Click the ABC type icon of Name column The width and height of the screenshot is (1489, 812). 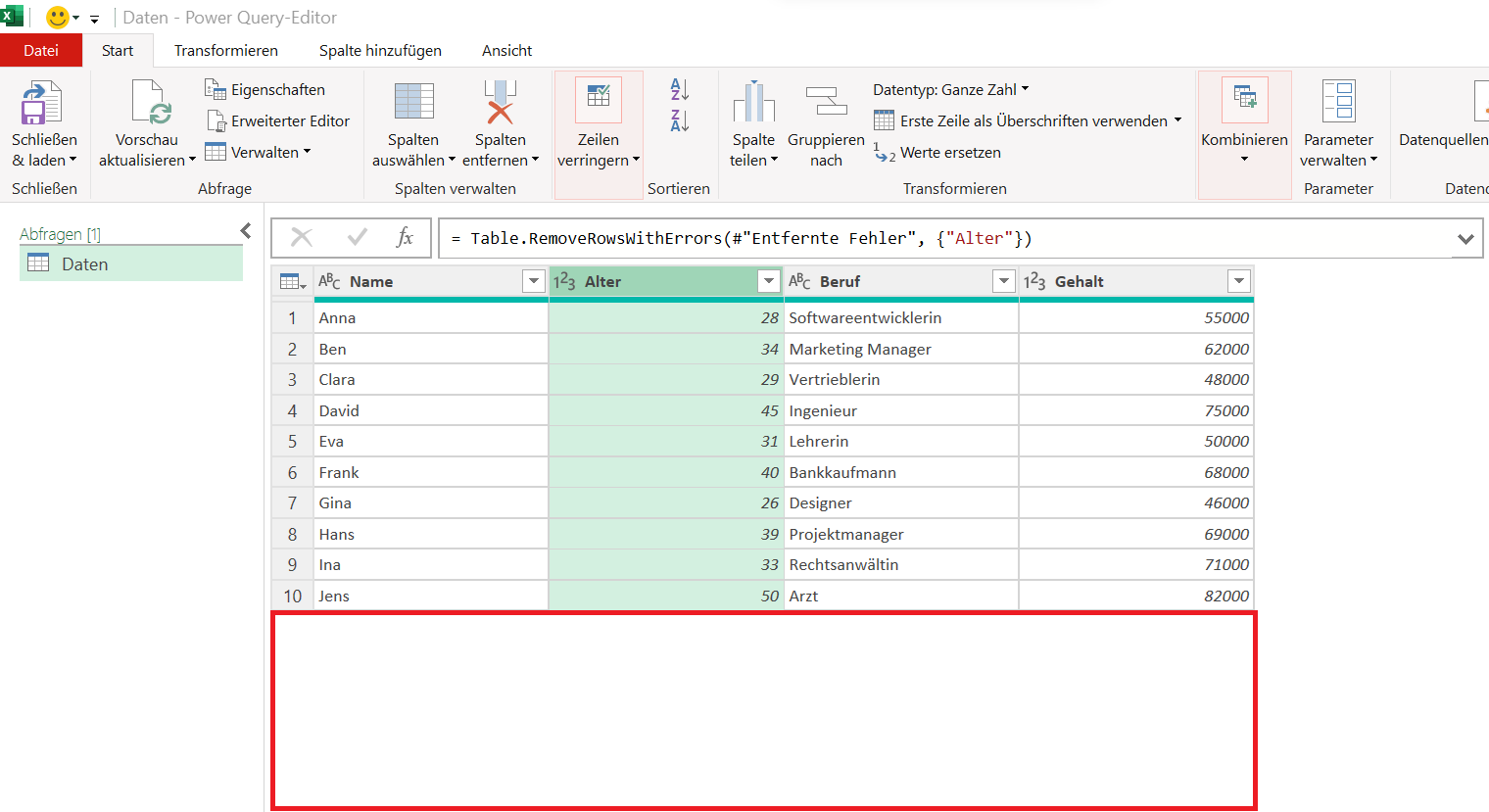329,282
